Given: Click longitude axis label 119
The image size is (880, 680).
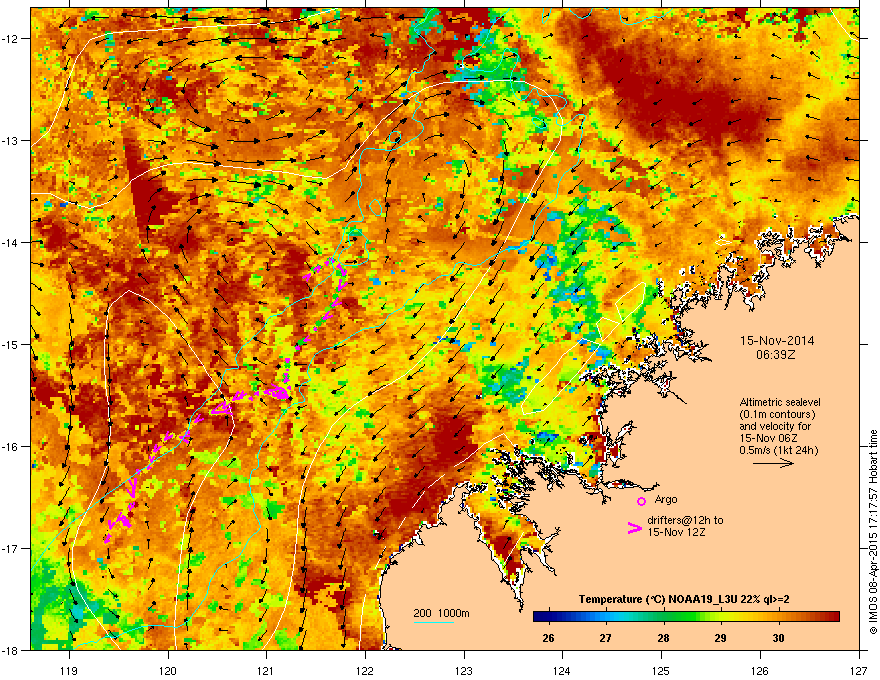Looking at the screenshot, I should tap(69, 670).
